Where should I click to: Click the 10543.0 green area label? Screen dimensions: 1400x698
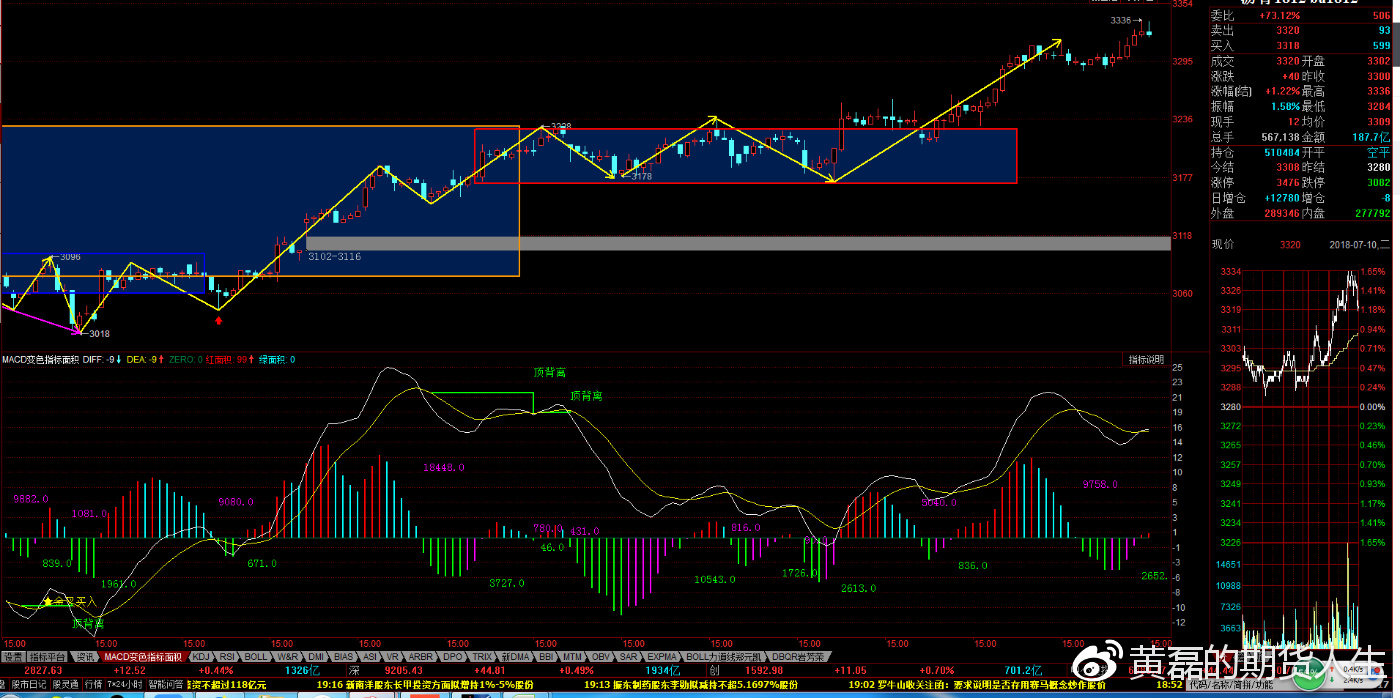click(x=715, y=579)
